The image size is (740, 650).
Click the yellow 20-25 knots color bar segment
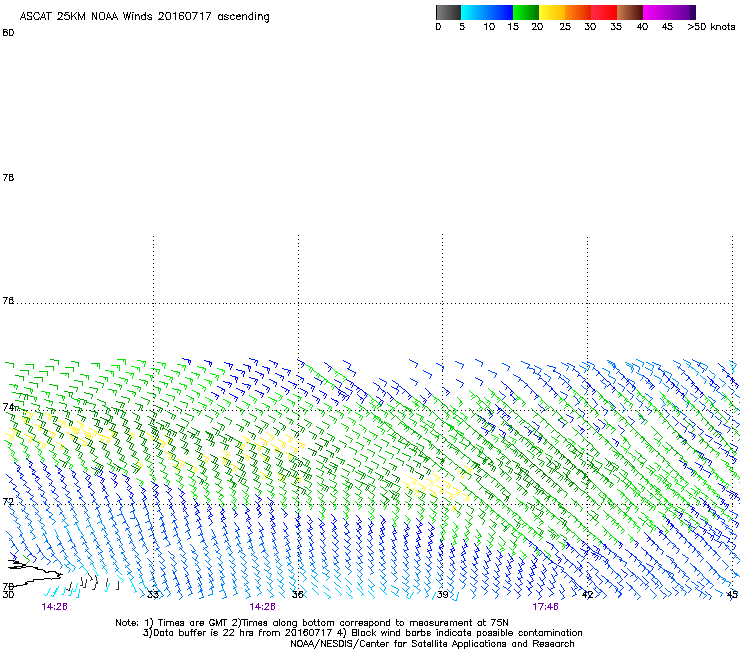[552, 12]
